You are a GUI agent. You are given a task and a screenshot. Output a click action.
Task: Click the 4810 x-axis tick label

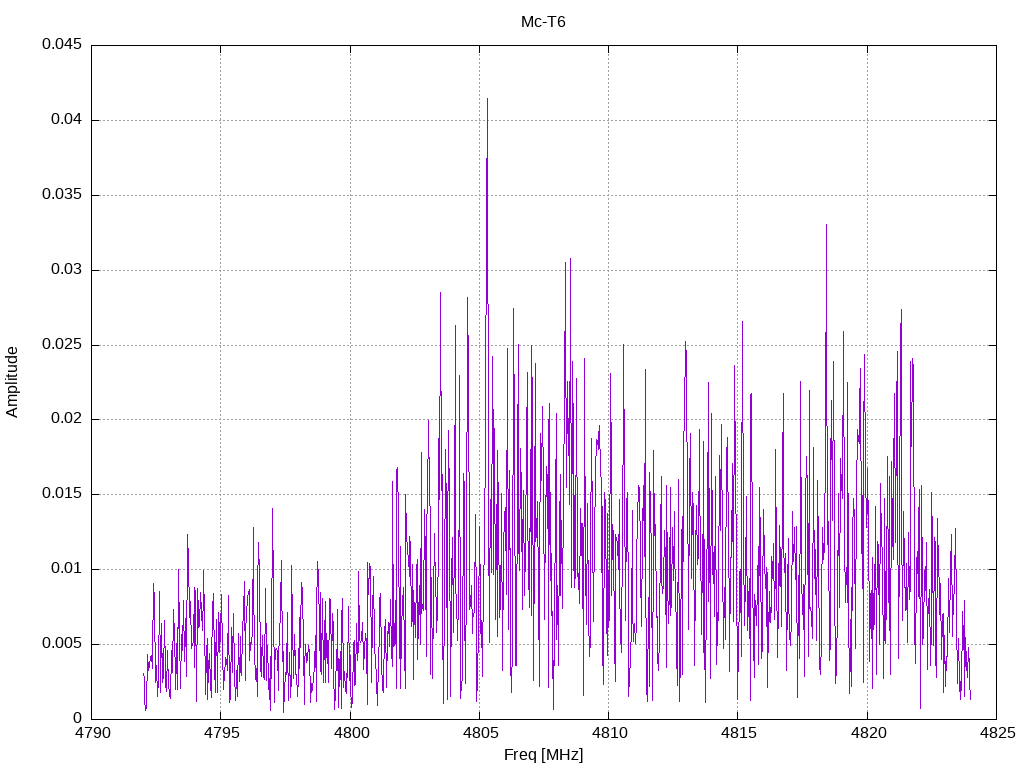pos(609,733)
